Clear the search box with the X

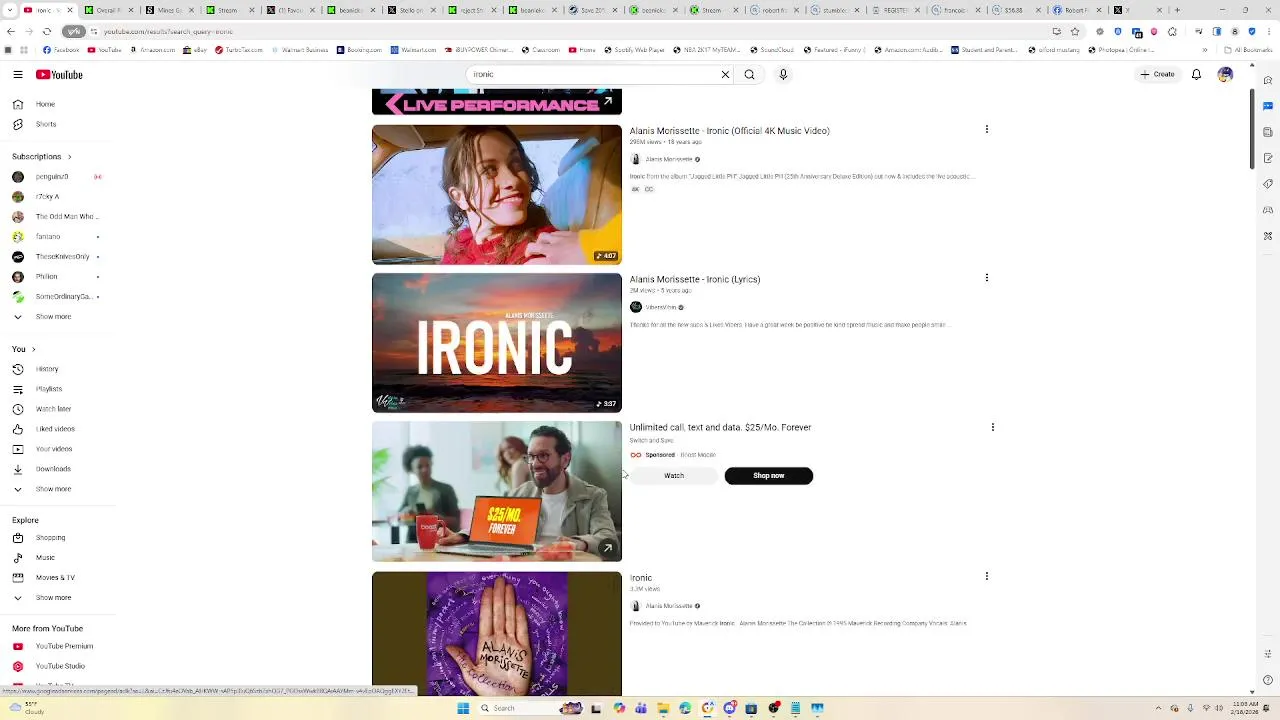[x=725, y=74]
